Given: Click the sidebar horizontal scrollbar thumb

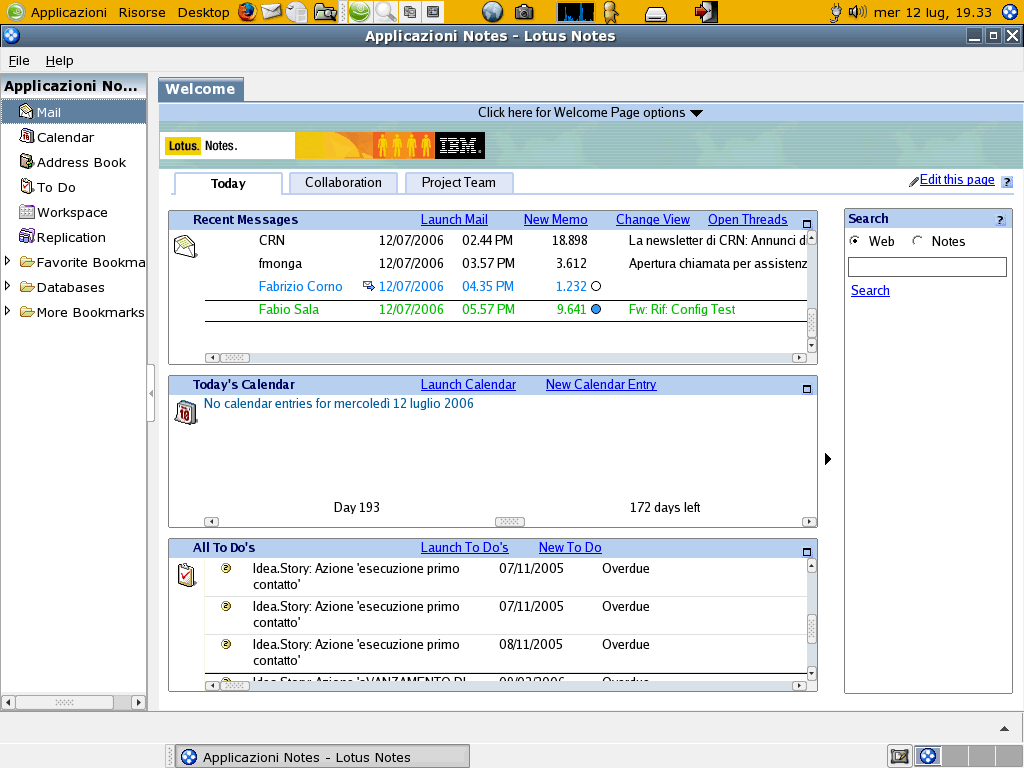Looking at the screenshot, I should (64, 703).
